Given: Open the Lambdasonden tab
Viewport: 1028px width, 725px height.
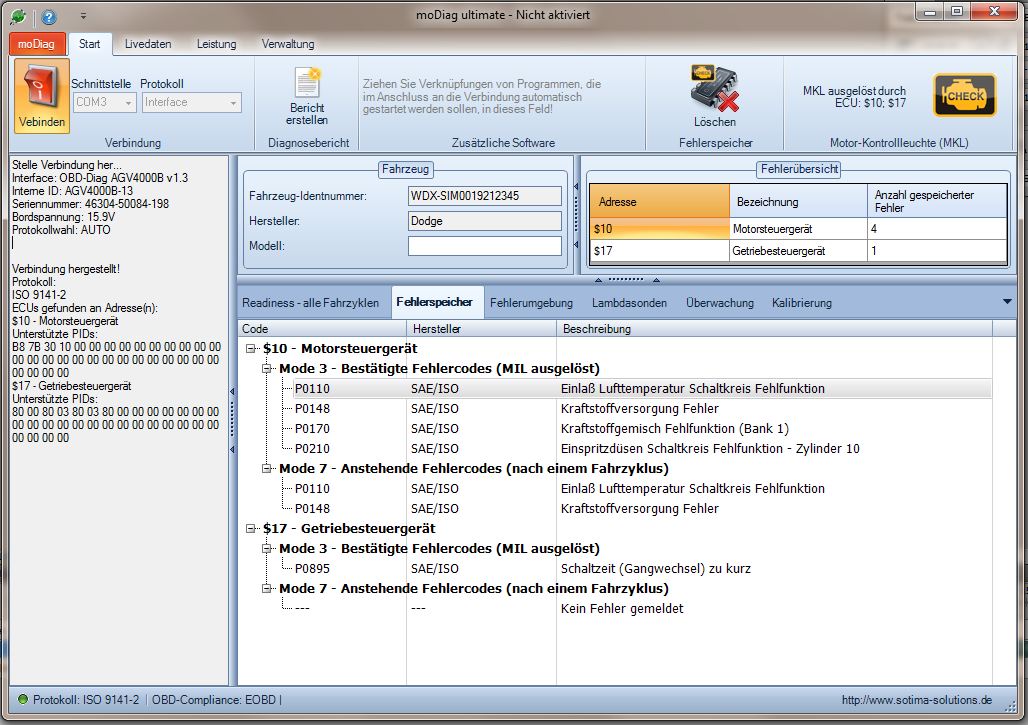Looking at the screenshot, I should pos(630,302).
